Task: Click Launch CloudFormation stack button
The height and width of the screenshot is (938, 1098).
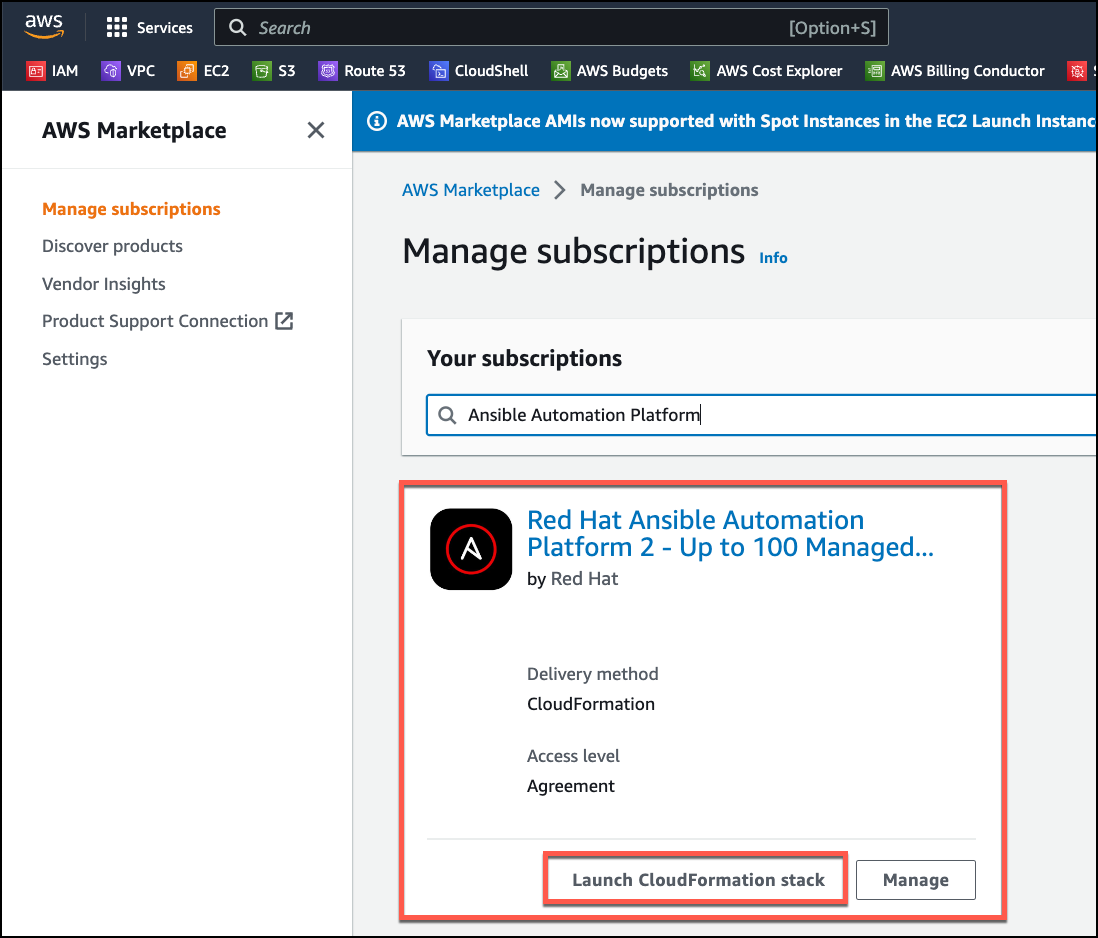Action: click(x=697, y=880)
